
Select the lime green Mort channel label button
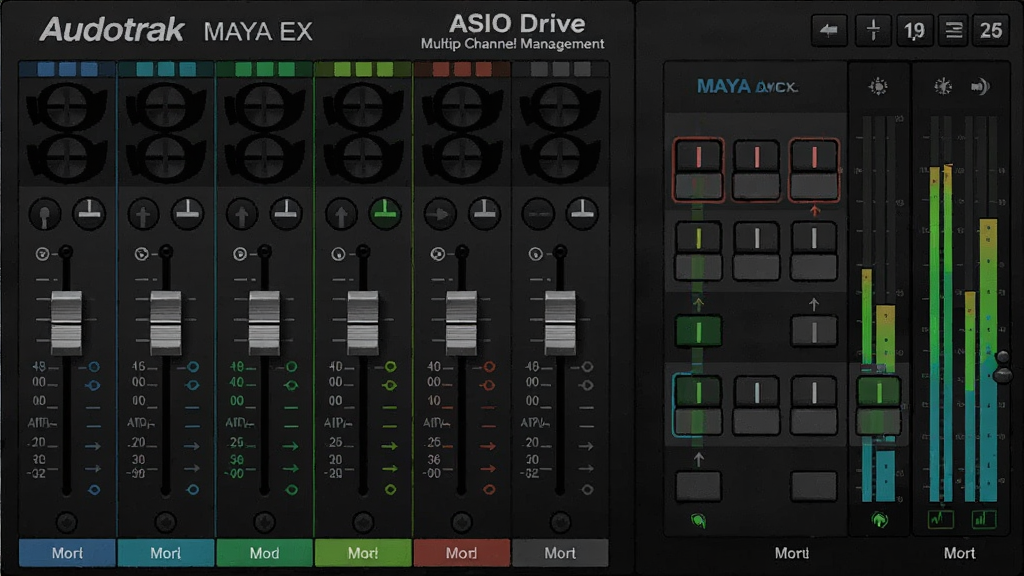(x=363, y=553)
